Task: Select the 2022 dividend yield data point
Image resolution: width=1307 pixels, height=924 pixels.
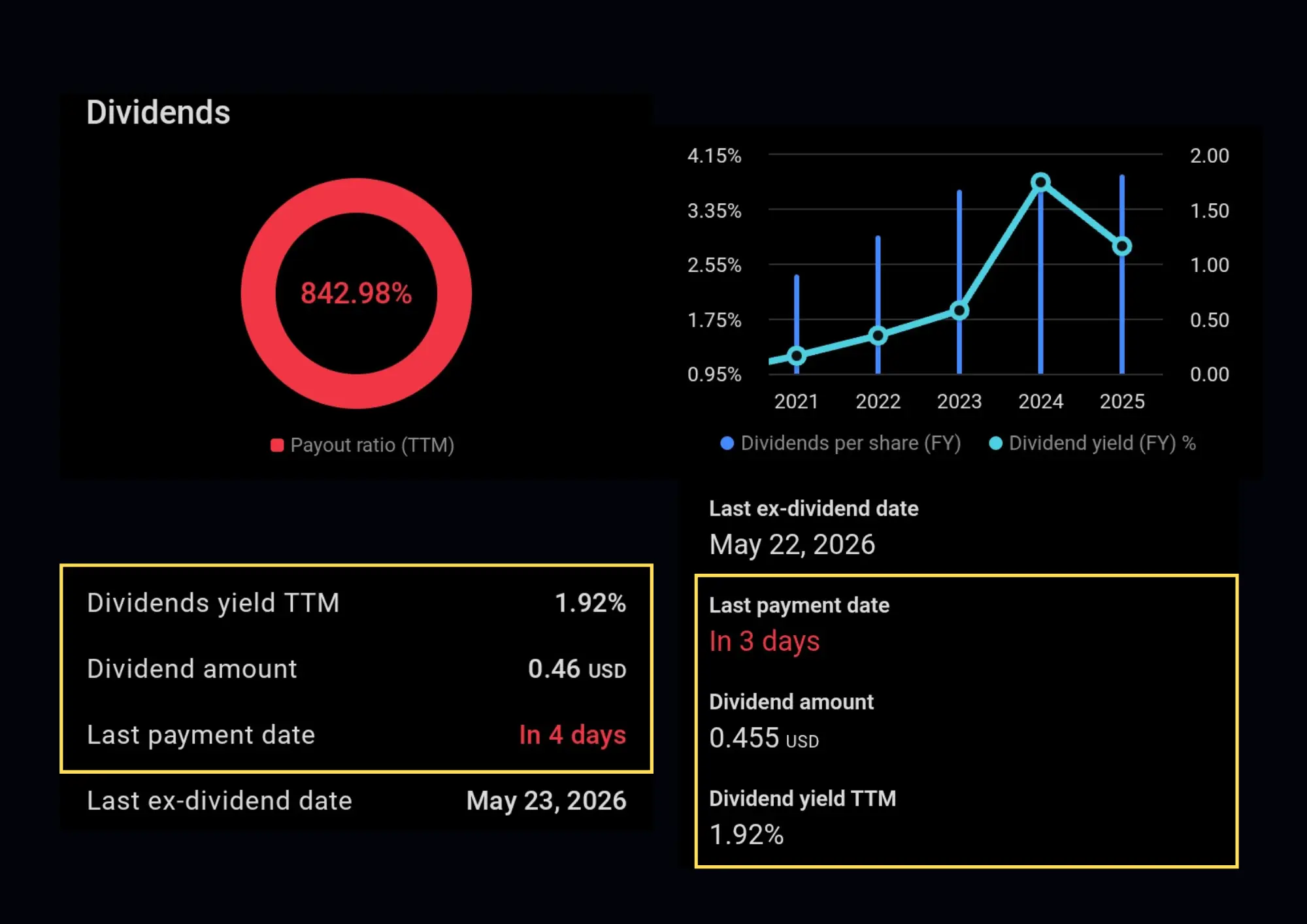Action: (x=878, y=336)
